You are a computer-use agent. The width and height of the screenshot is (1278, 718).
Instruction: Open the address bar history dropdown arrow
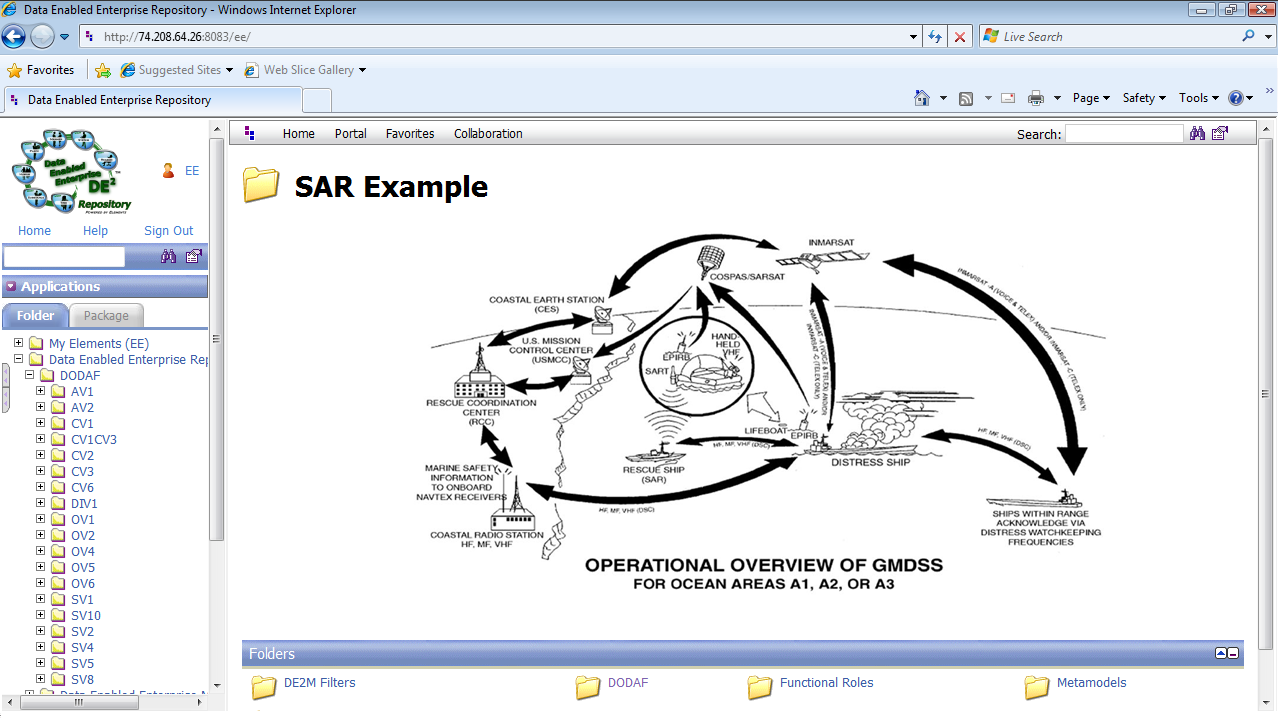(914, 37)
